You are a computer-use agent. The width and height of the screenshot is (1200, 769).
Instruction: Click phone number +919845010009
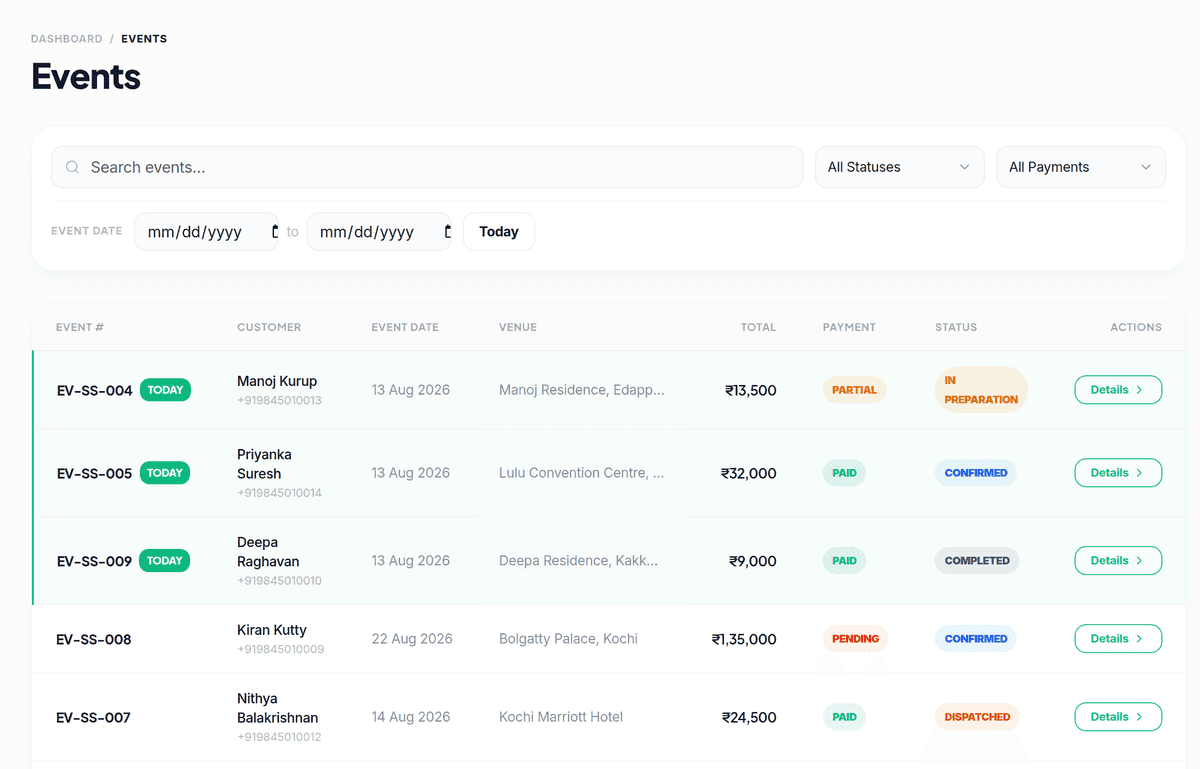pyautogui.click(x=280, y=649)
